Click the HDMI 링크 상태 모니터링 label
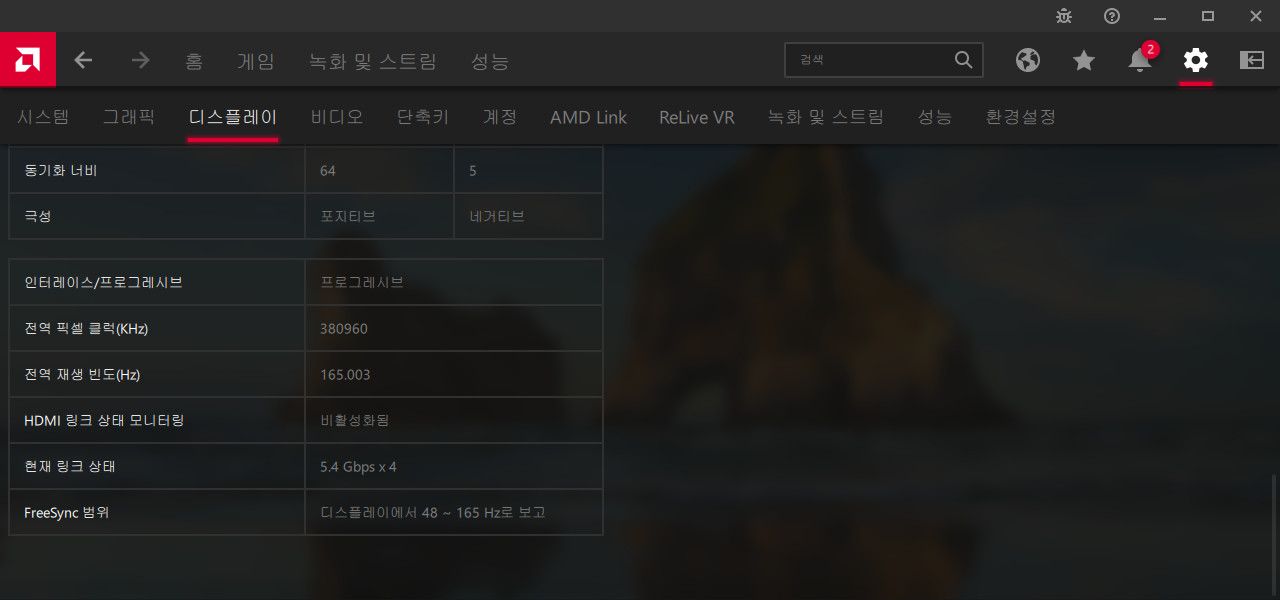 coord(104,421)
